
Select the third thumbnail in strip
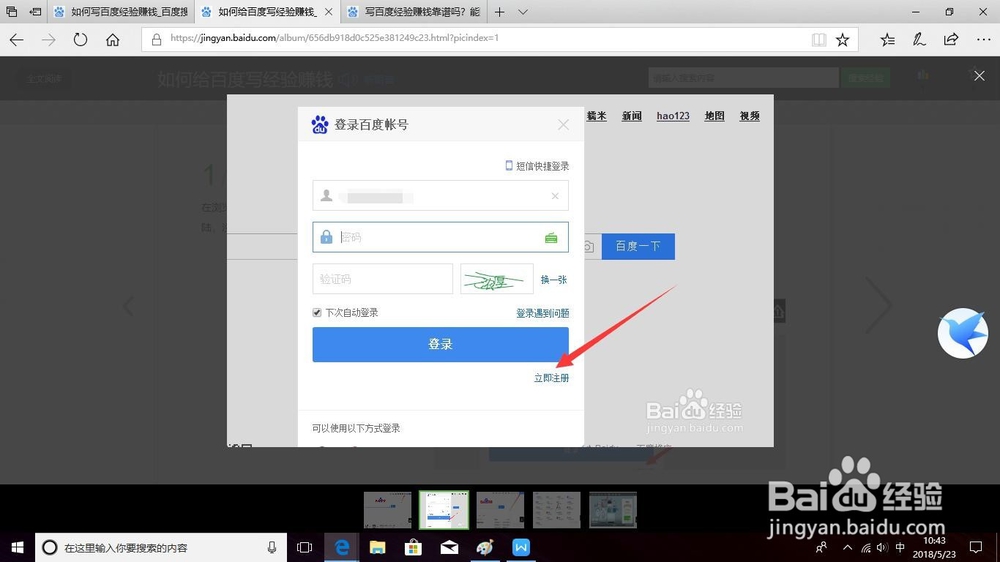click(x=500, y=510)
